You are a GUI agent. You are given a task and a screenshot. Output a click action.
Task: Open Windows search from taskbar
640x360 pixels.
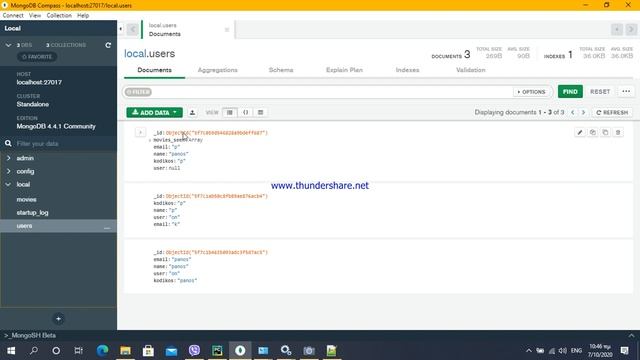click(x=34, y=351)
